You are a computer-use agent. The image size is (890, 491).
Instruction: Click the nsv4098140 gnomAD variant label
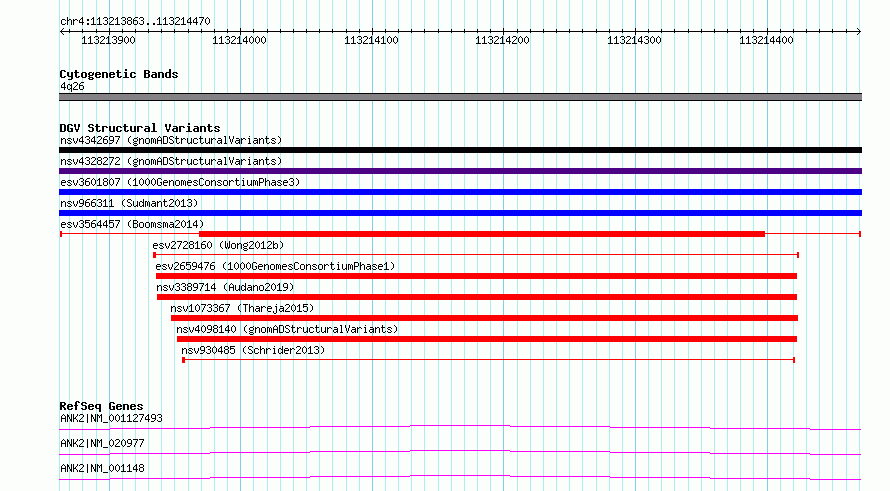[287, 329]
